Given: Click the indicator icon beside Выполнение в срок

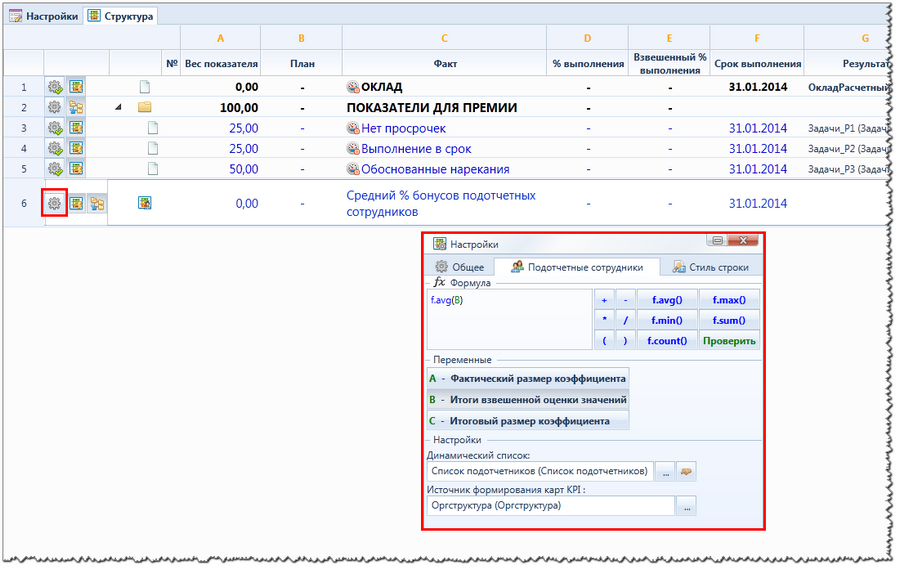Looking at the screenshot, I should click(x=353, y=149).
